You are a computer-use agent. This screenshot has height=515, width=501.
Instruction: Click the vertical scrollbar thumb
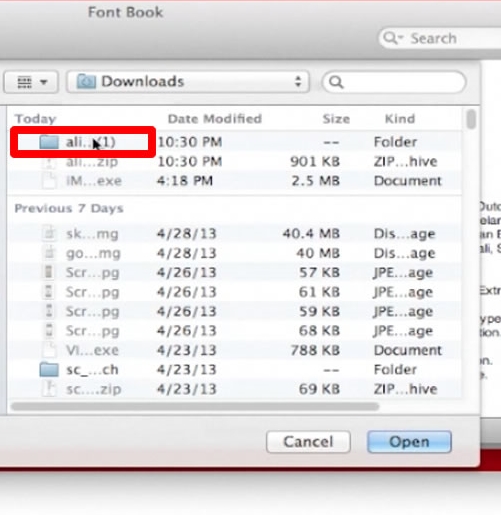click(471, 119)
